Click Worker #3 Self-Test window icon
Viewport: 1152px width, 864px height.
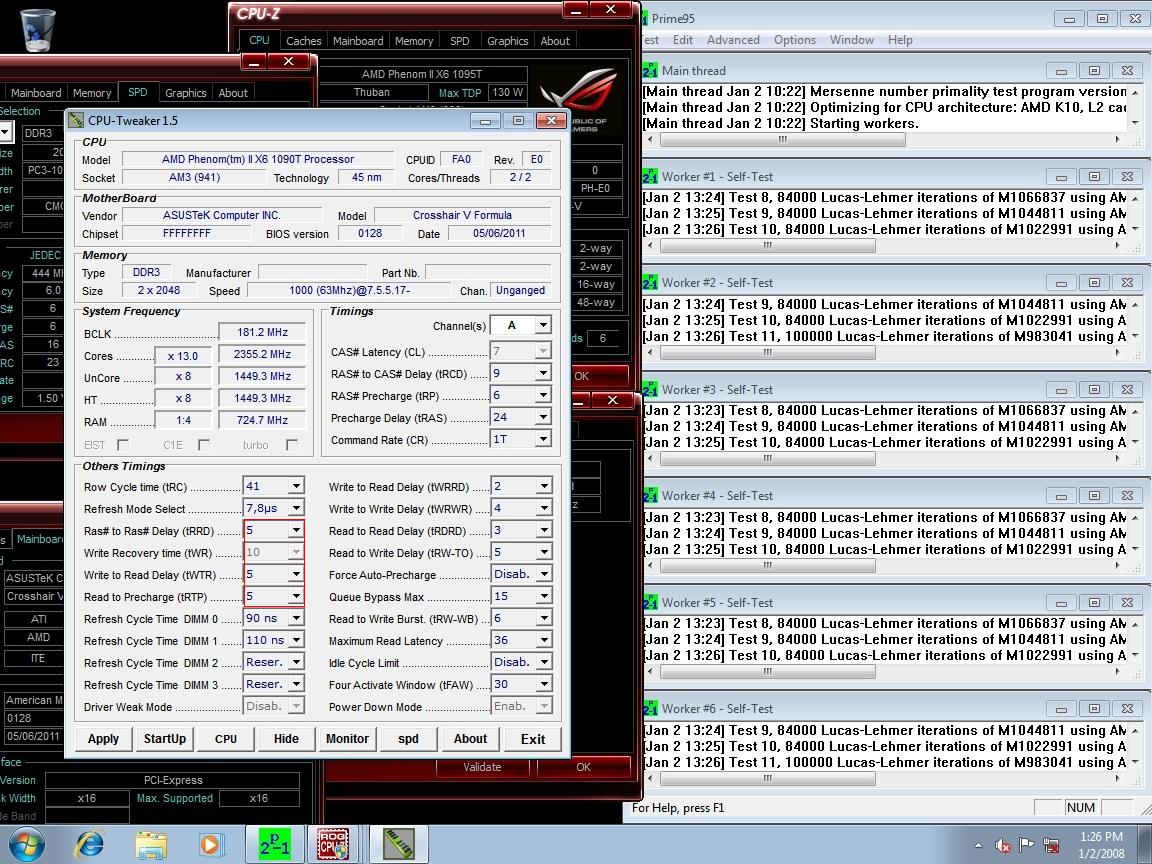coord(650,389)
